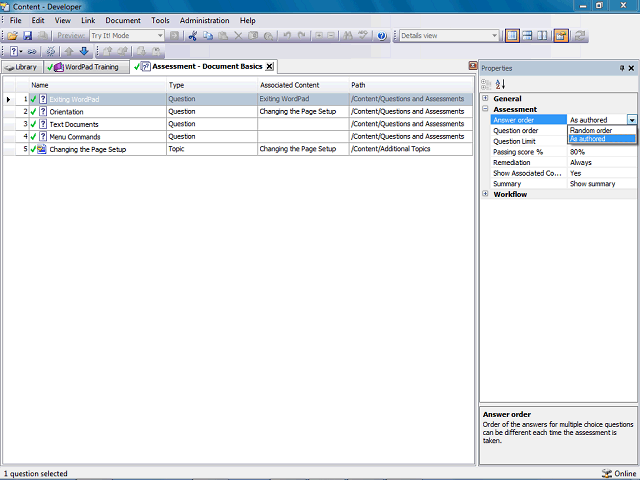Expand the Workflow properties section
The image size is (640, 480).
coord(485,193)
